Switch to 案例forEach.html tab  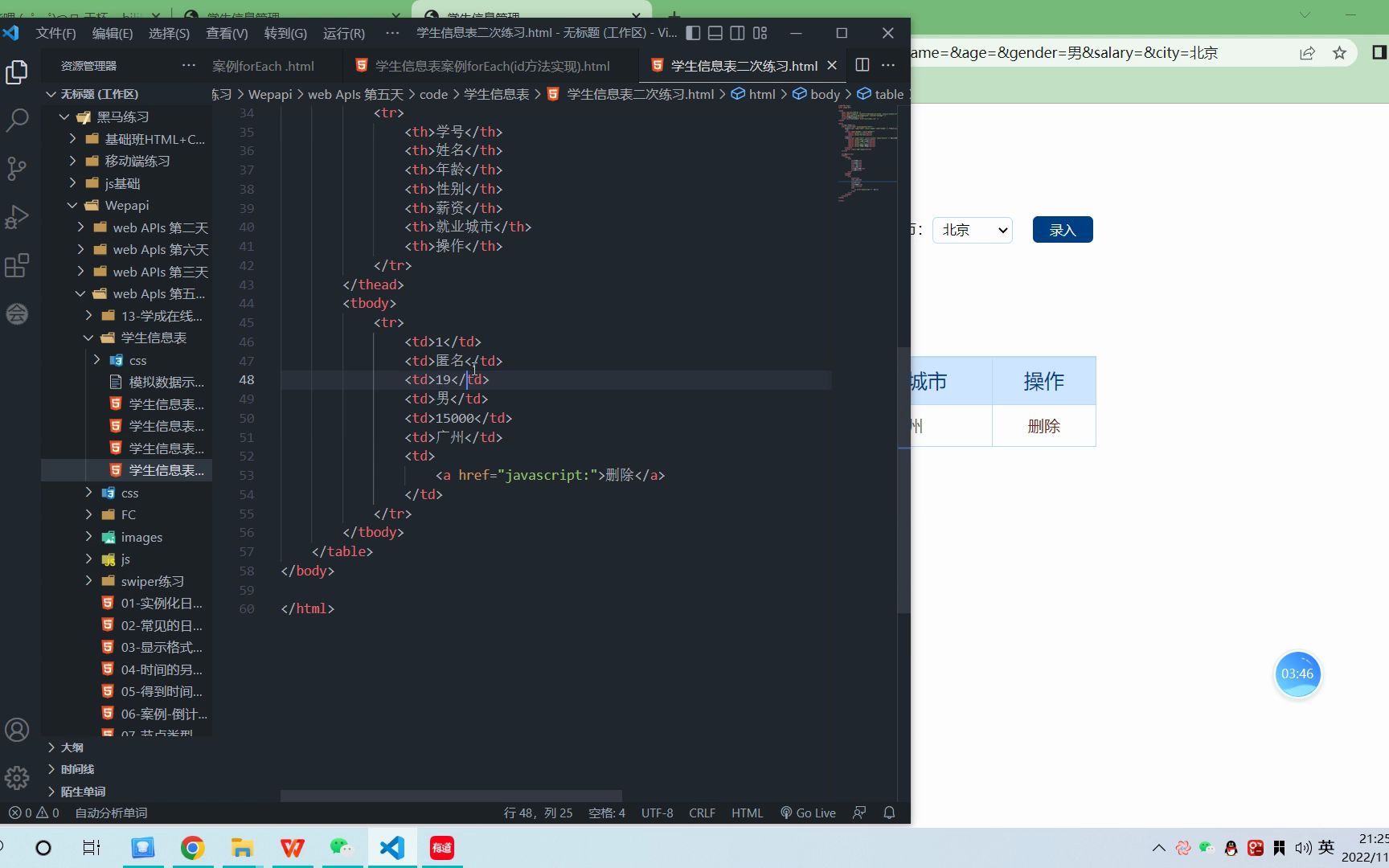click(263, 66)
